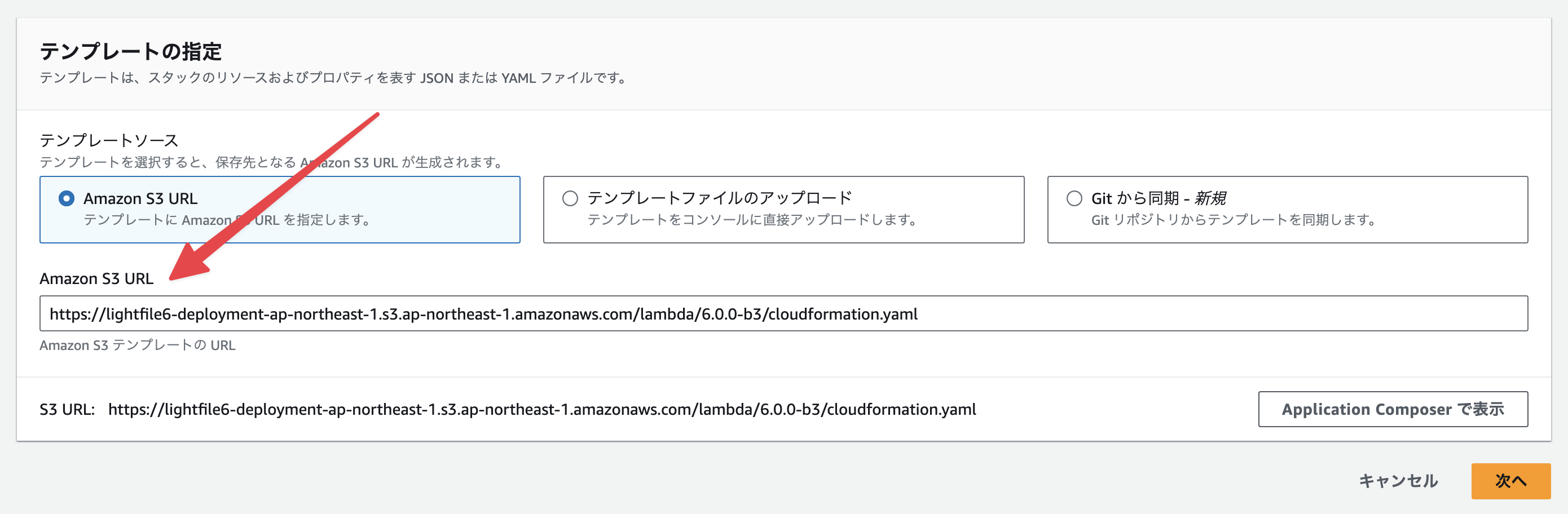Open Application Composer で表示

[x=1392, y=409]
